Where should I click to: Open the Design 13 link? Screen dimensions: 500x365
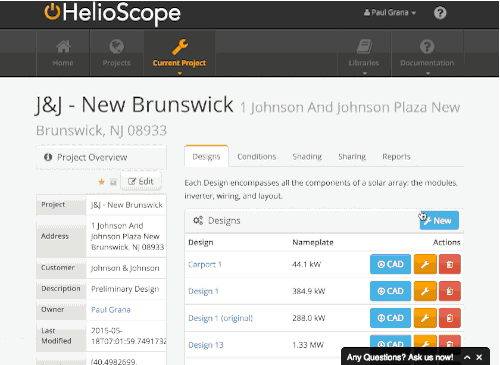(206, 345)
